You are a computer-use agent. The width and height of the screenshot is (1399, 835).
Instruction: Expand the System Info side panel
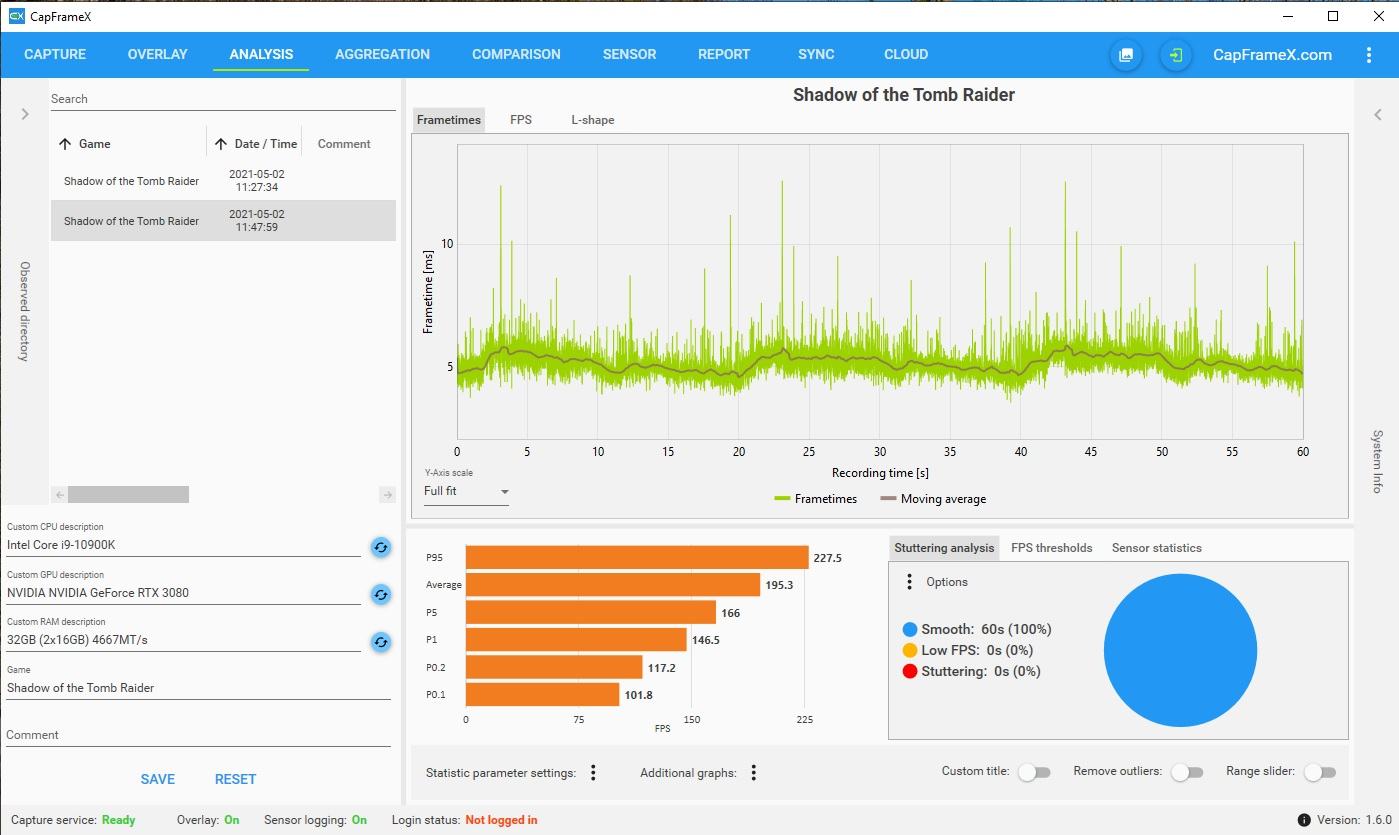click(x=1377, y=114)
